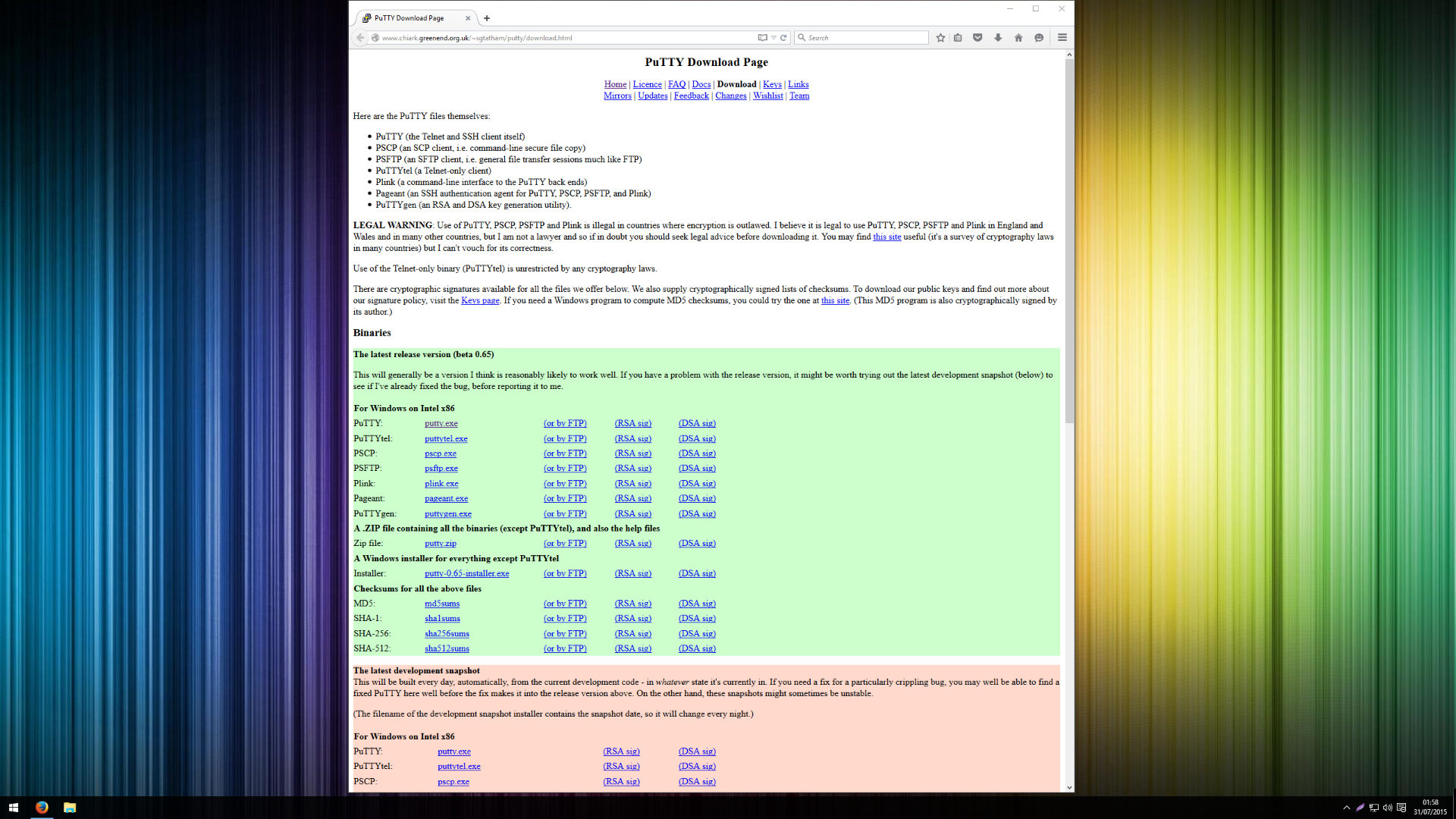1456x819 pixels.
Task: Close the PuTTY Download Page tab
Action: 468,18
